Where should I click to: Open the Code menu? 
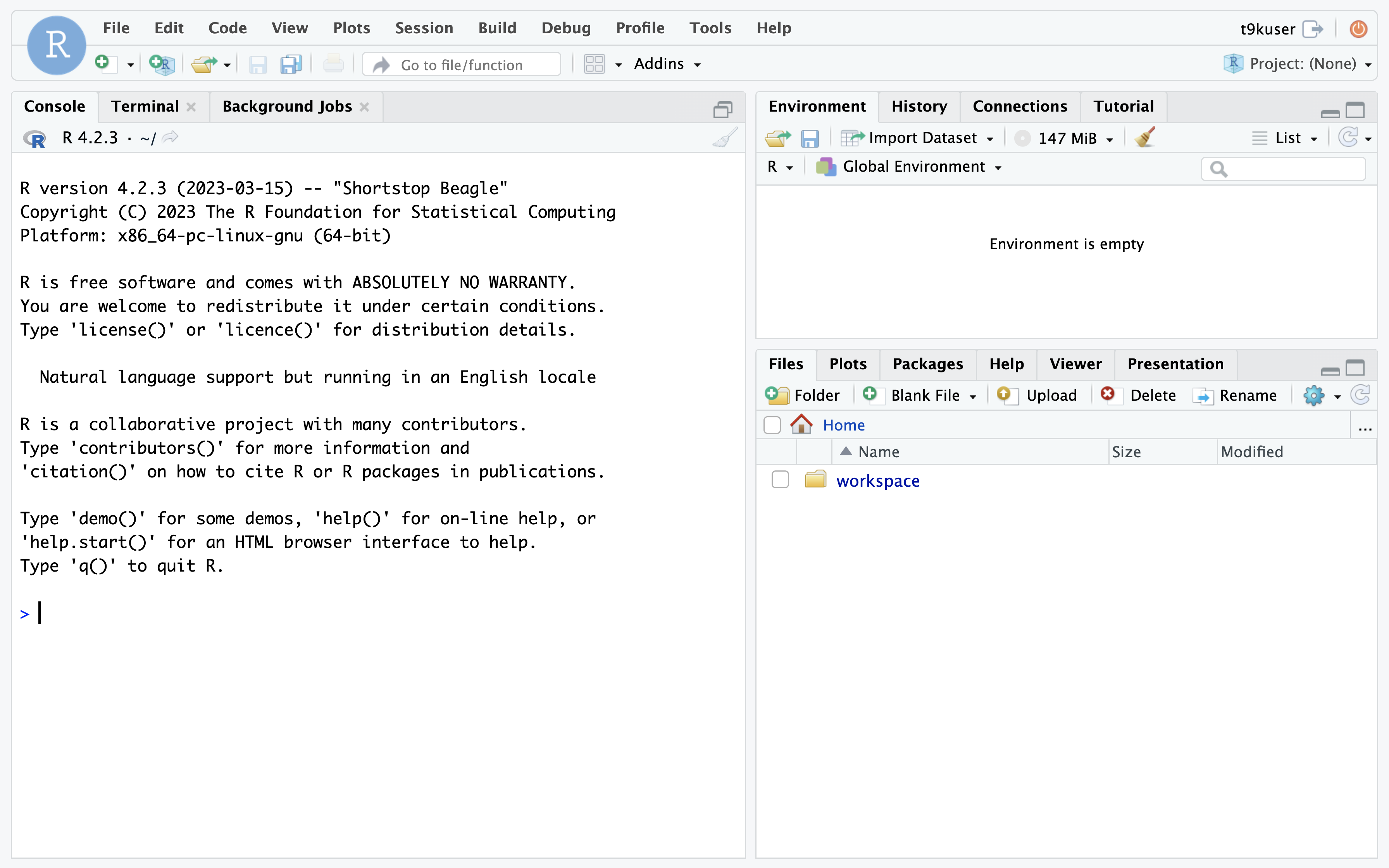point(227,28)
